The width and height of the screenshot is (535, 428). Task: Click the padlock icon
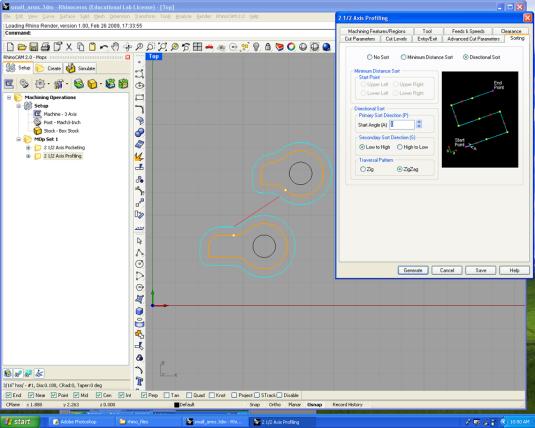click(x=268, y=46)
